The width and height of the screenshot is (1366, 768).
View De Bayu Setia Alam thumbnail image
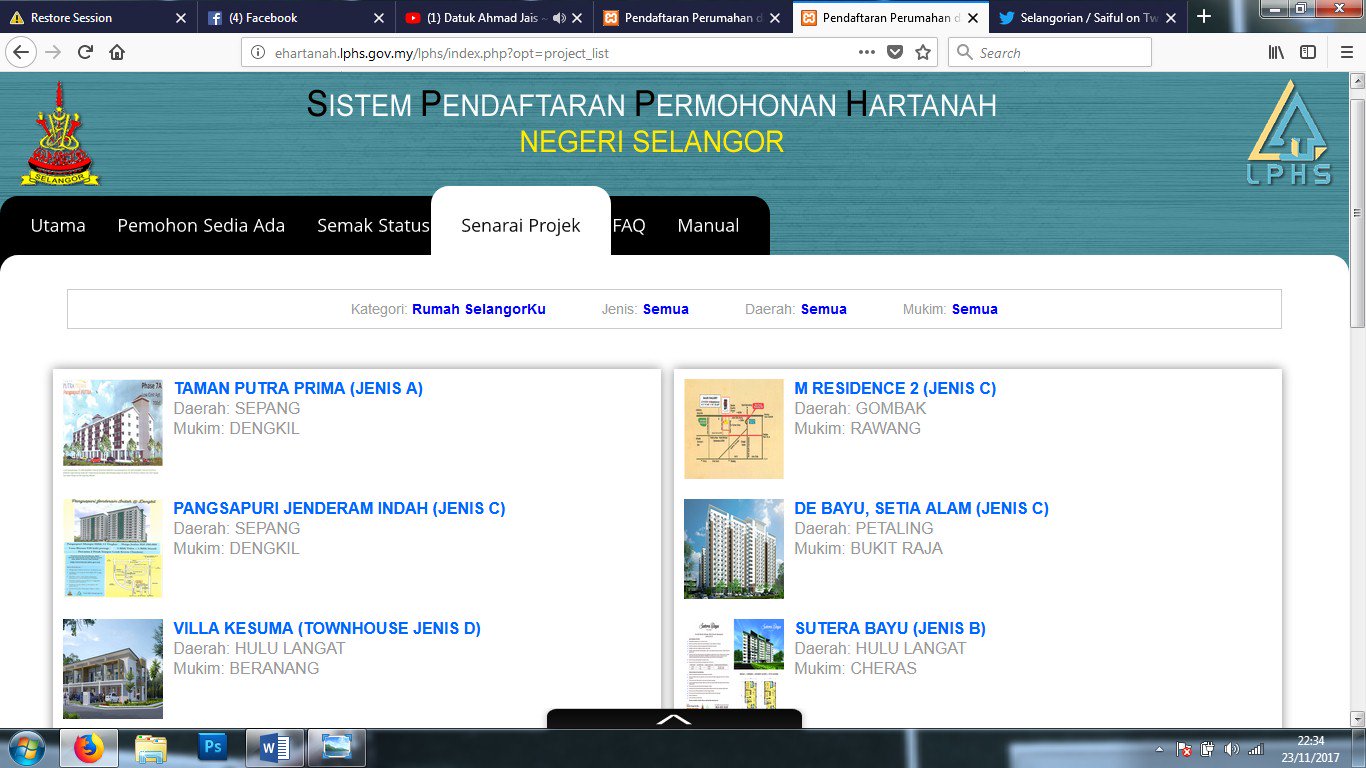coord(733,548)
